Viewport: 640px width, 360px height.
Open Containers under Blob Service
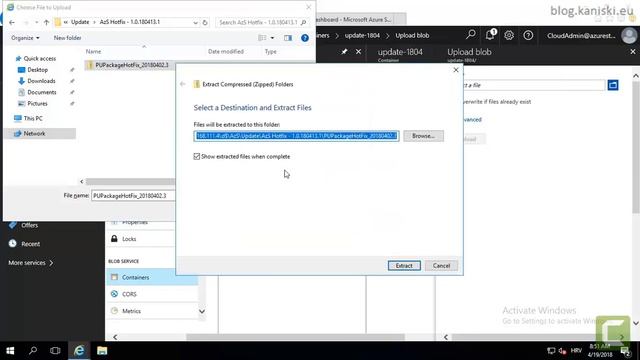pyautogui.click(x=152, y=277)
